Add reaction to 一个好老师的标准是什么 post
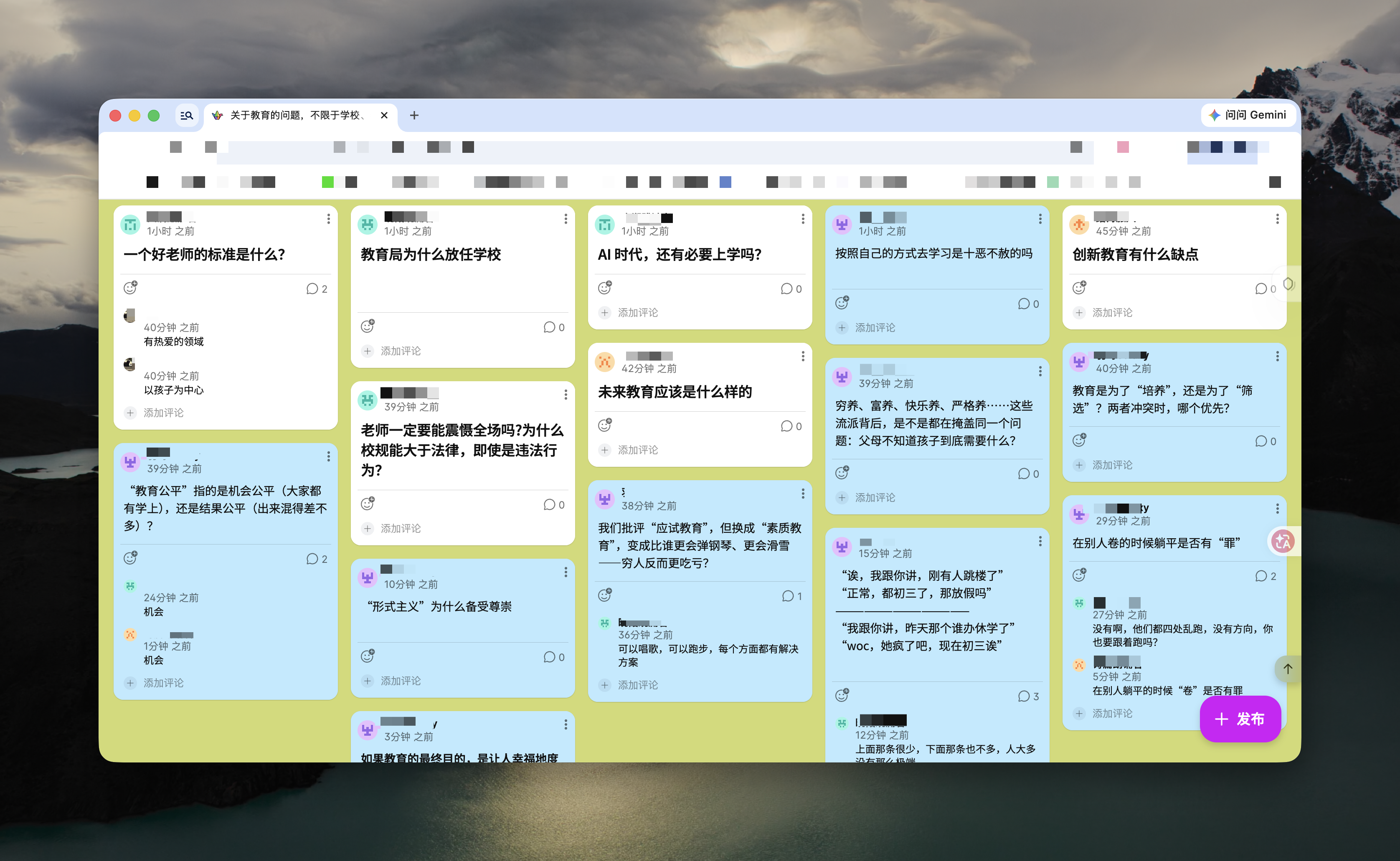The width and height of the screenshot is (1400, 861). coord(130,288)
